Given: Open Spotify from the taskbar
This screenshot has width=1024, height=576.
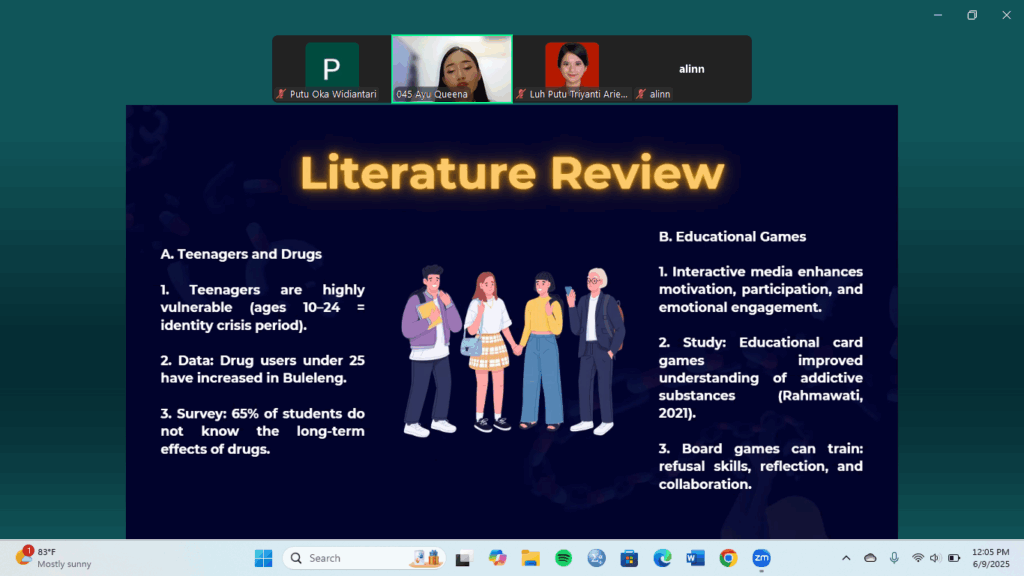Looking at the screenshot, I should (x=563, y=558).
